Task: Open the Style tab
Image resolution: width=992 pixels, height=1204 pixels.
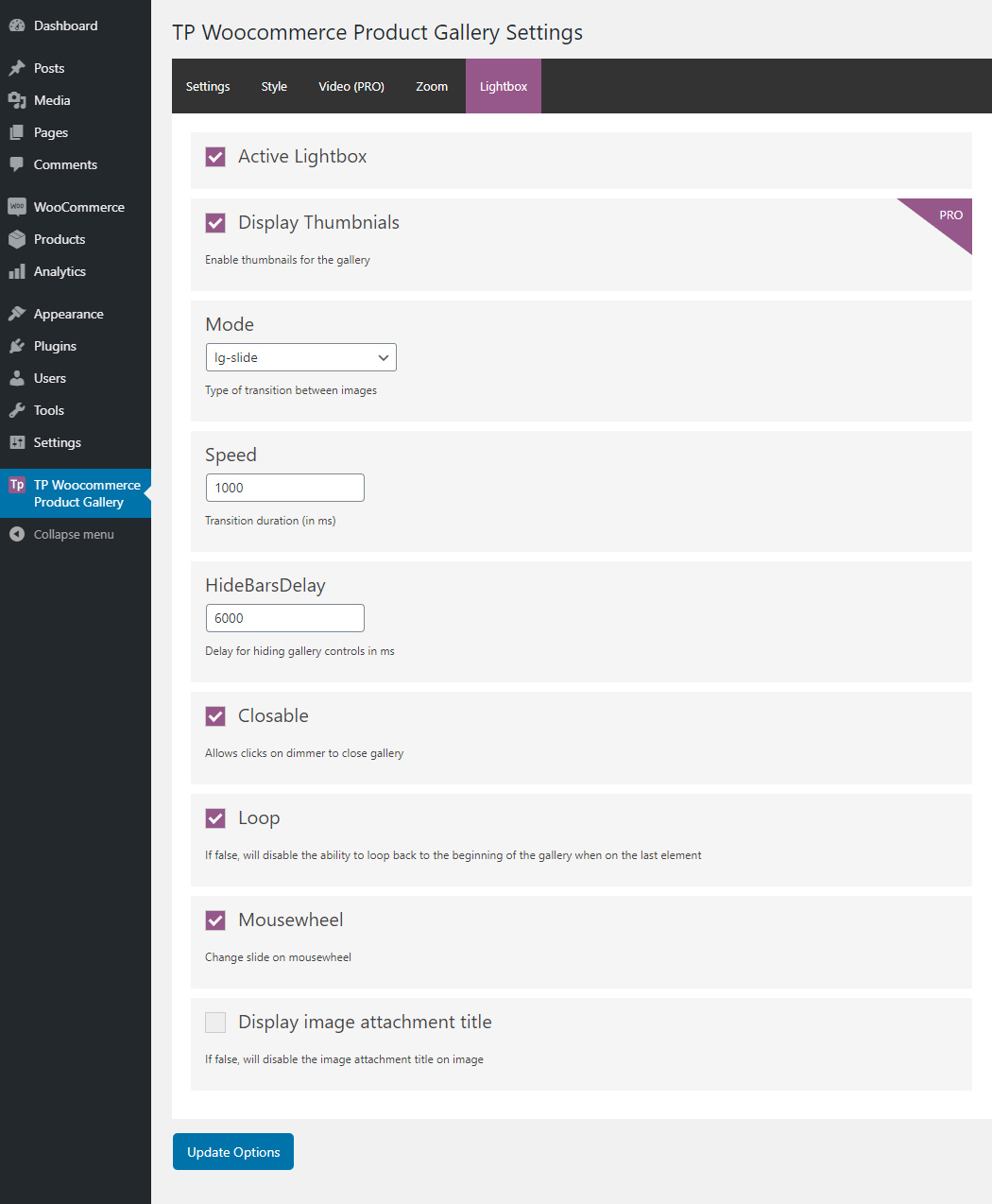Action: coord(274,86)
